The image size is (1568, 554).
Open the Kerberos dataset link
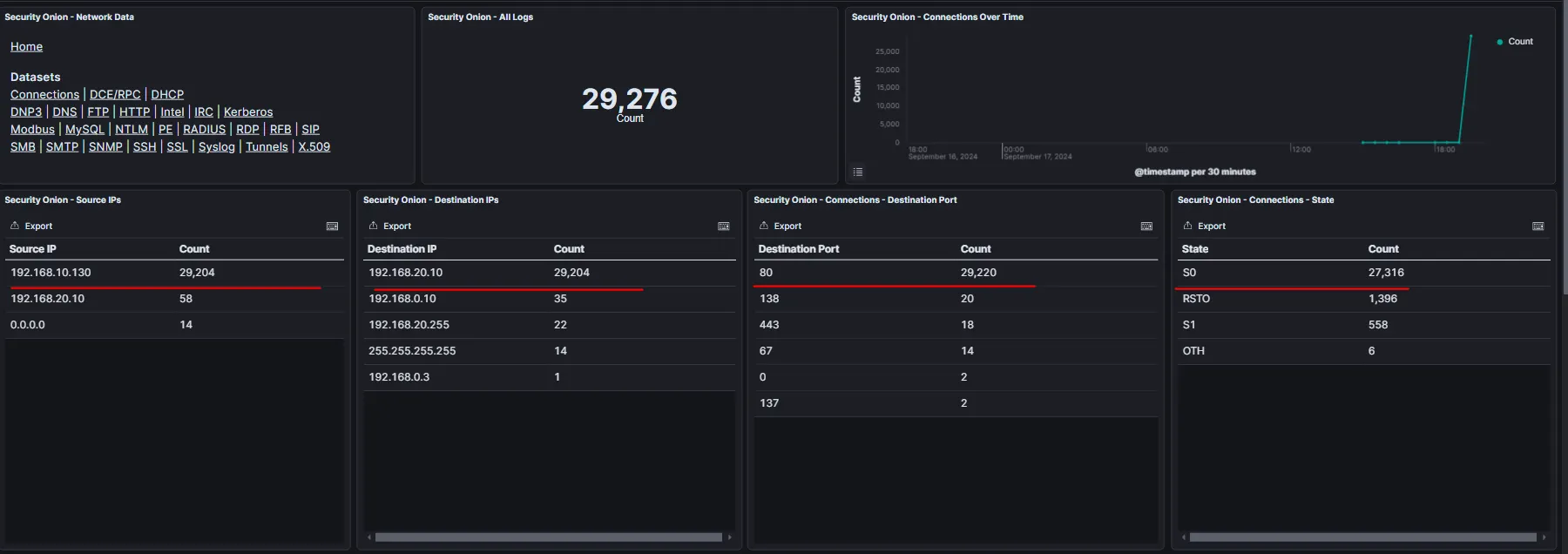tap(248, 112)
